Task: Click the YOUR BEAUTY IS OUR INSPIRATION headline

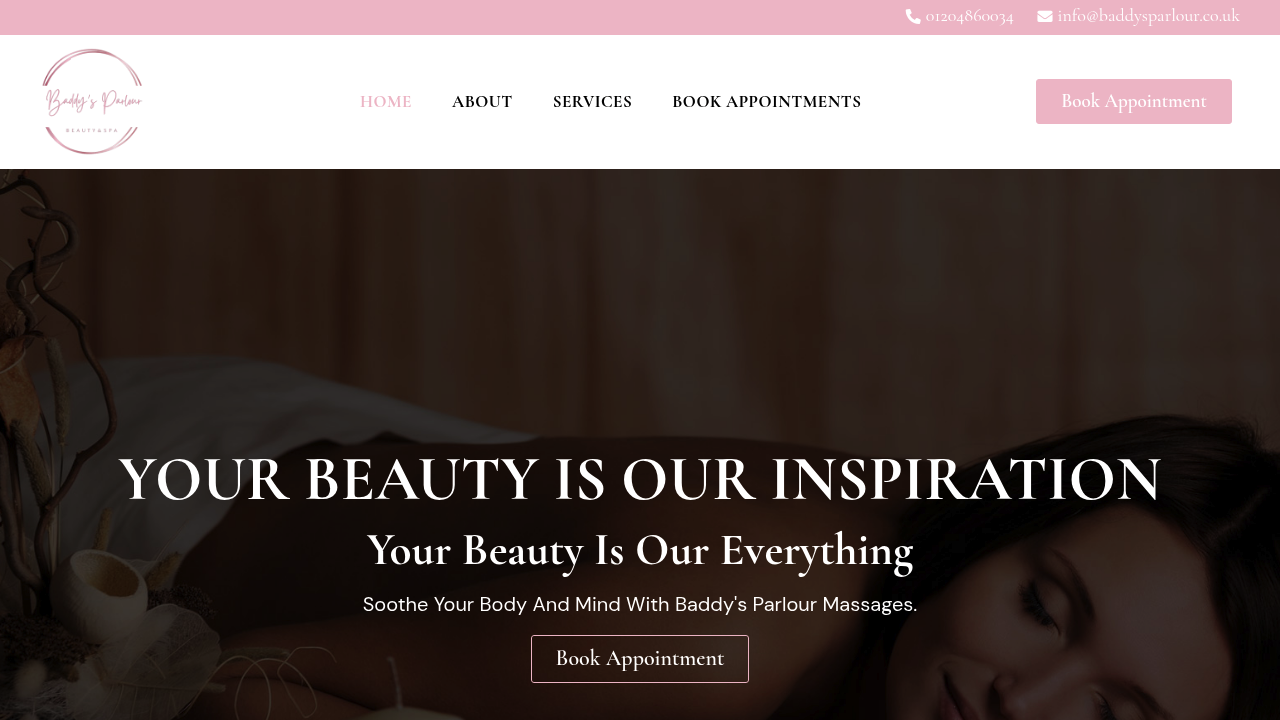Action: pyautogui.click(x=640, y=479)
